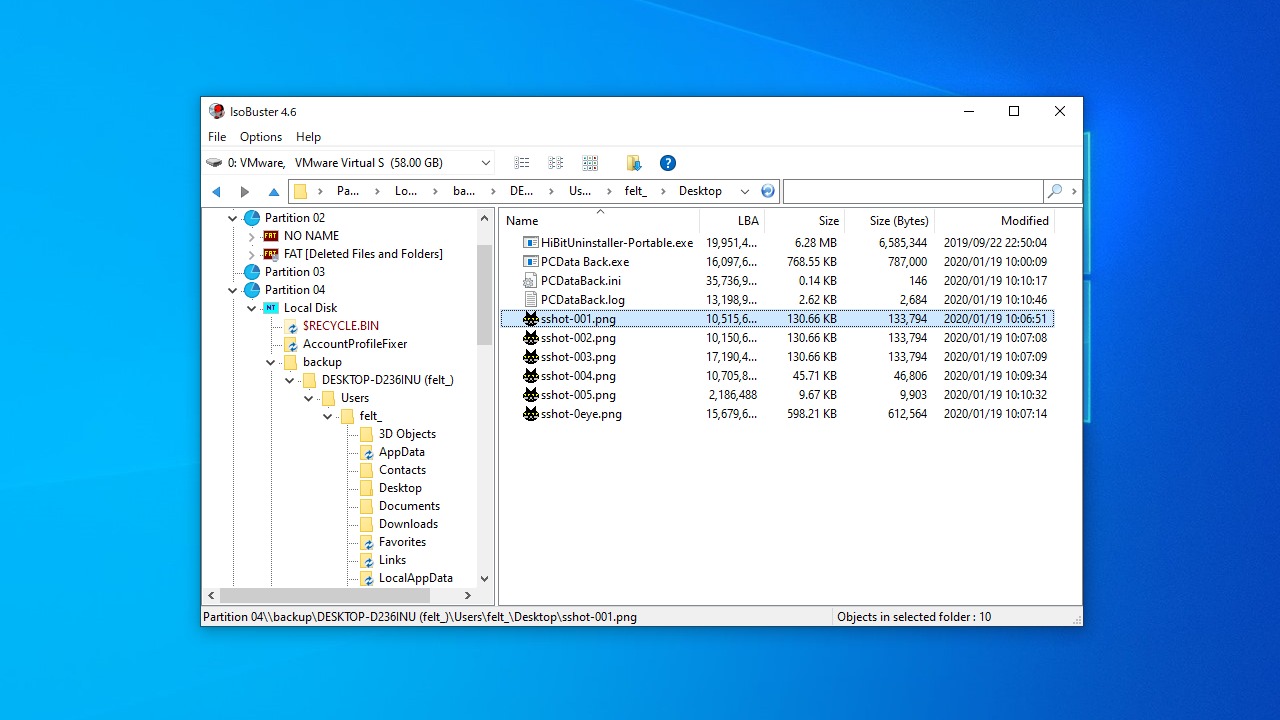Open the File menu
1280x720 pixels.
pyautogui.click(x=217, y=137)
